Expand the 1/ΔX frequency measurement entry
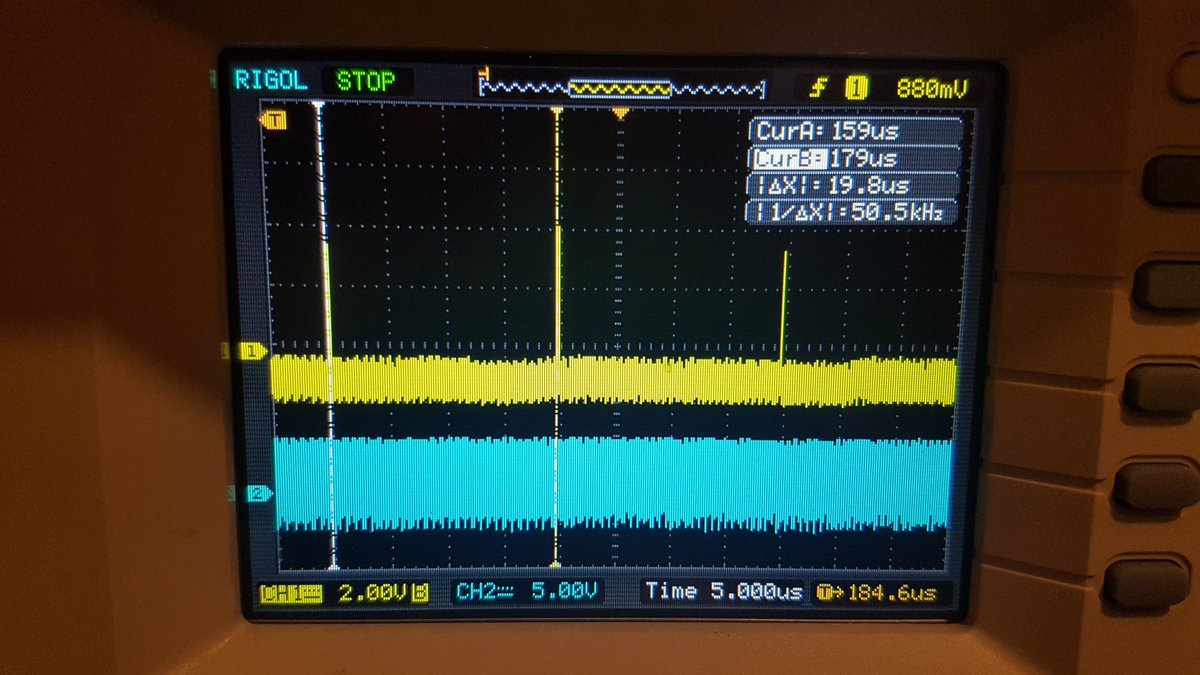1200x675 pixels. [852, 212]
